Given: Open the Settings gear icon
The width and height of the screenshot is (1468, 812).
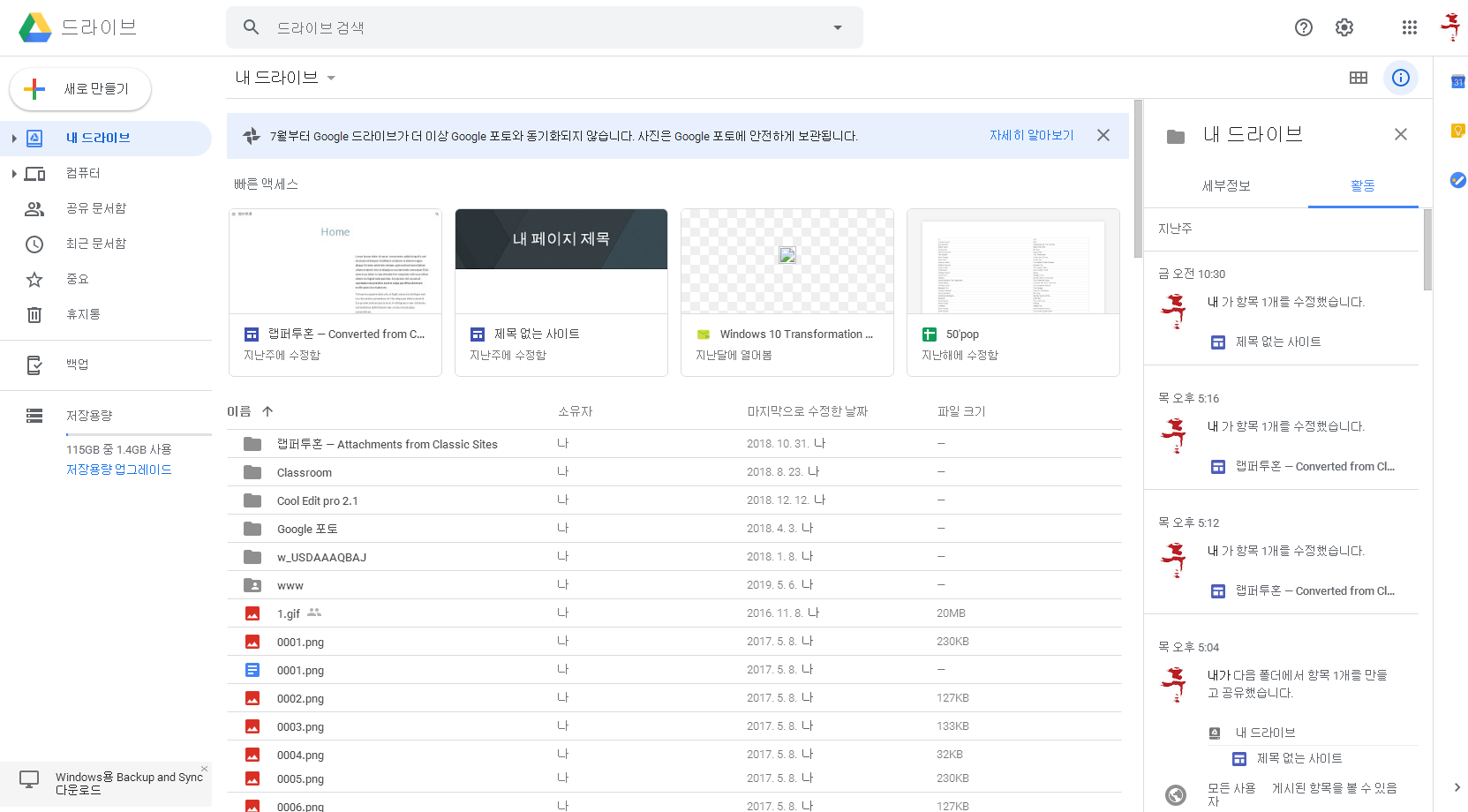Looking at the screenshot, I should click(1344, 27).
